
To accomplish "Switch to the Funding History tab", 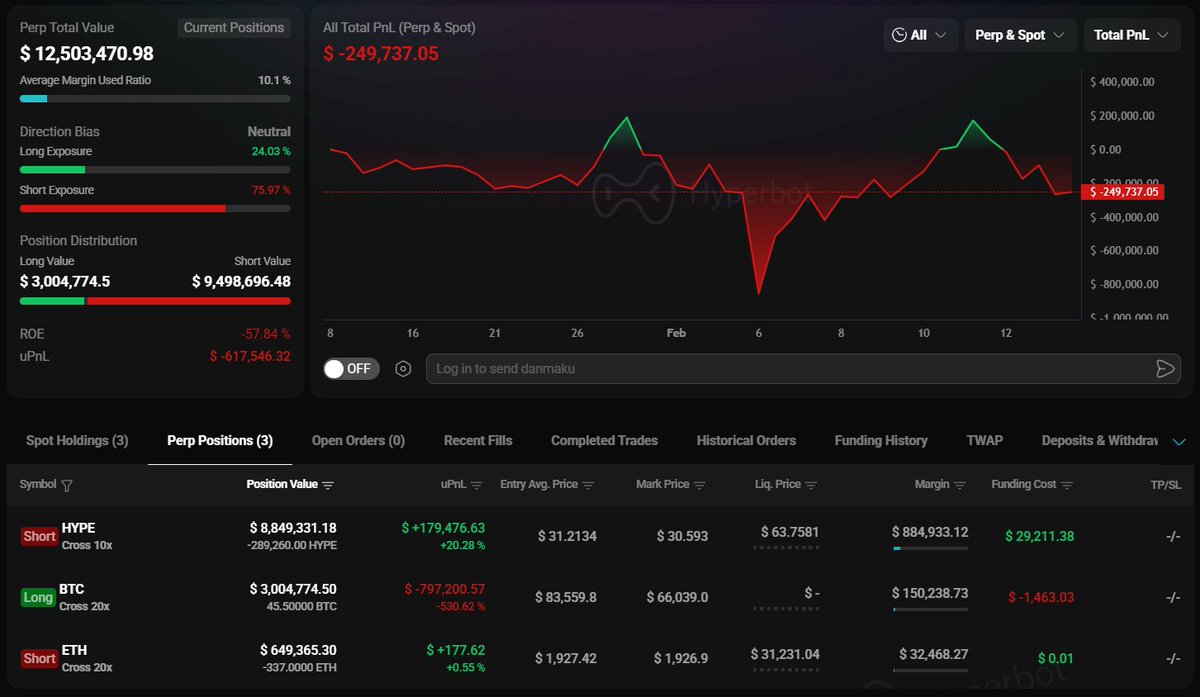I will [880, 441].
